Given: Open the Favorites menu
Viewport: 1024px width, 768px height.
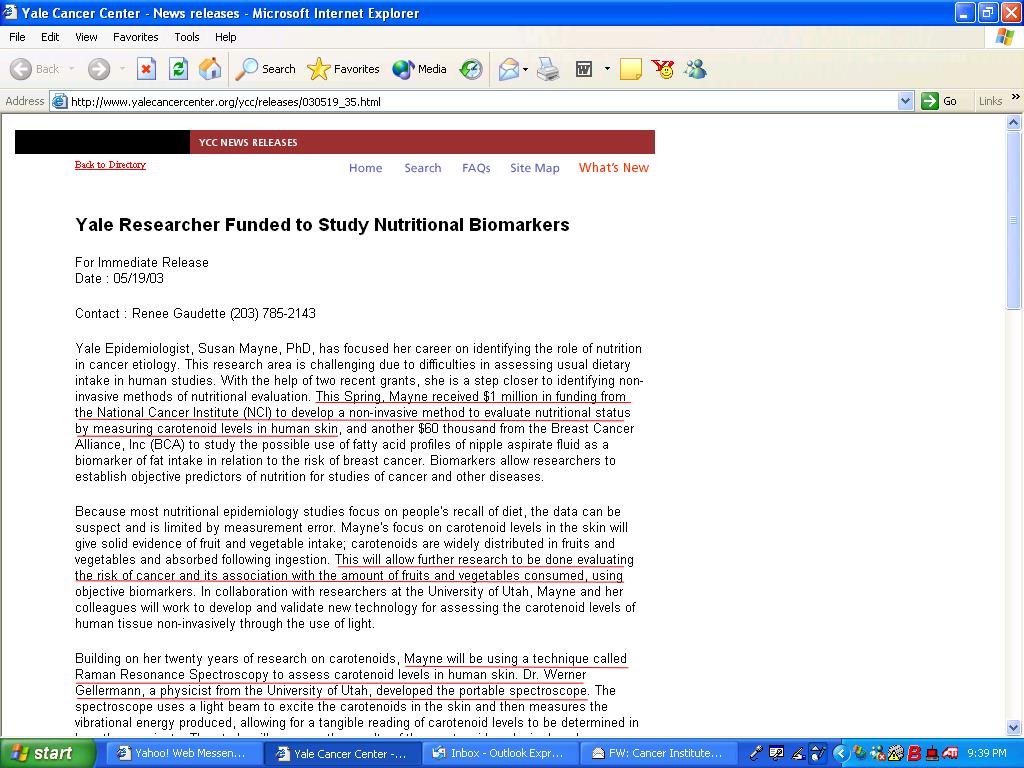Looking at the screenshot, I should pyautogui.click(x=135, y=37).
